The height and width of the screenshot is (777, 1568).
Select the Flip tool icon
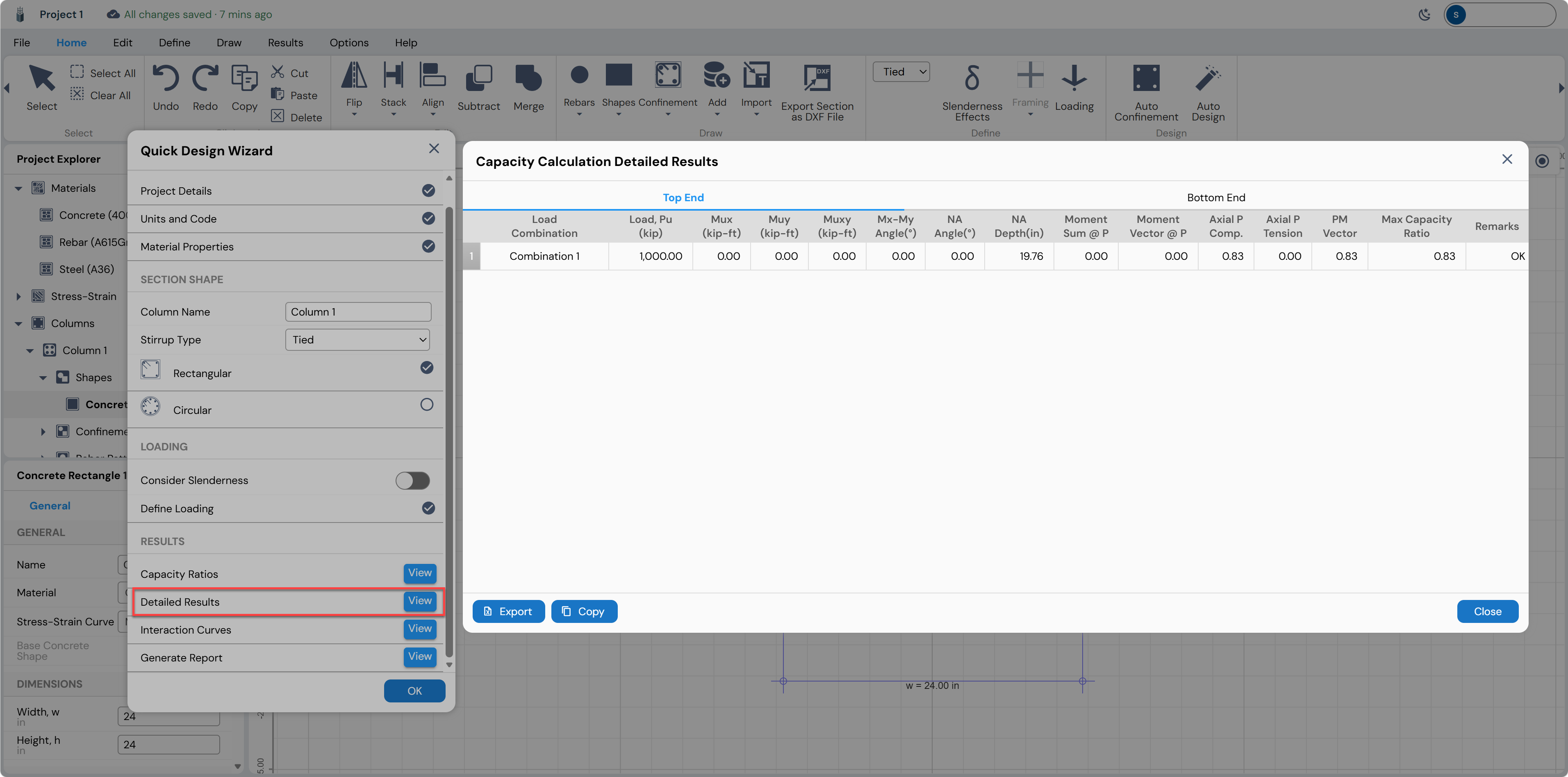pyautogui.click(x=354, y=75)
